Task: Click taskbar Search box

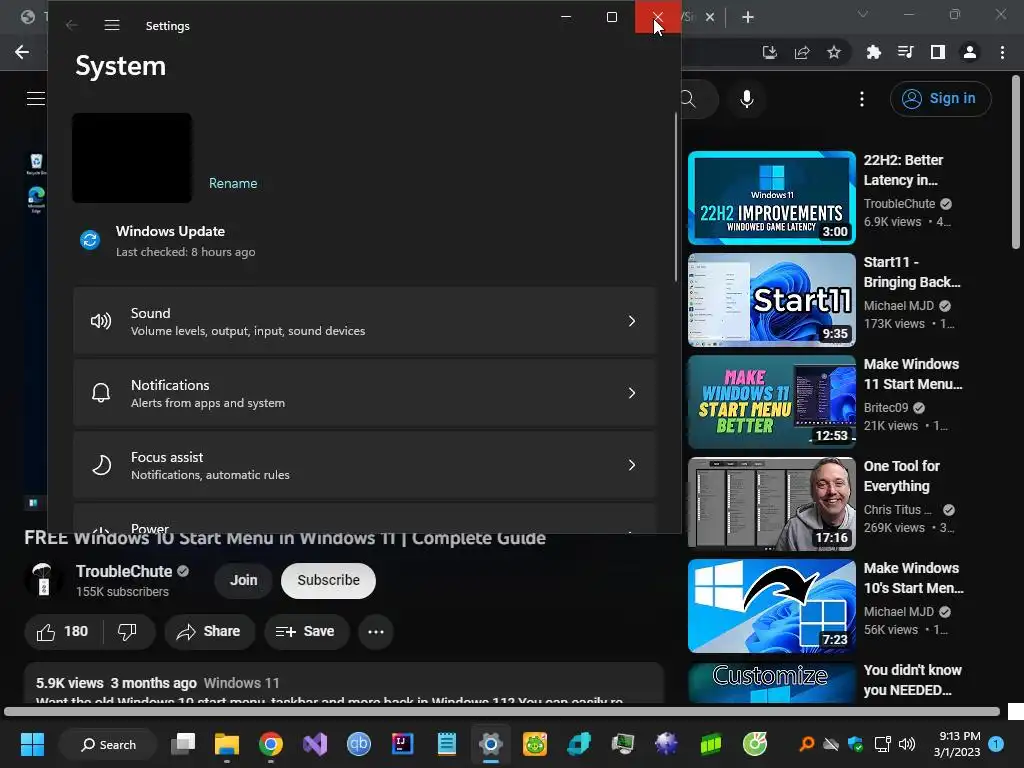Action: click(x=108, y=744)
